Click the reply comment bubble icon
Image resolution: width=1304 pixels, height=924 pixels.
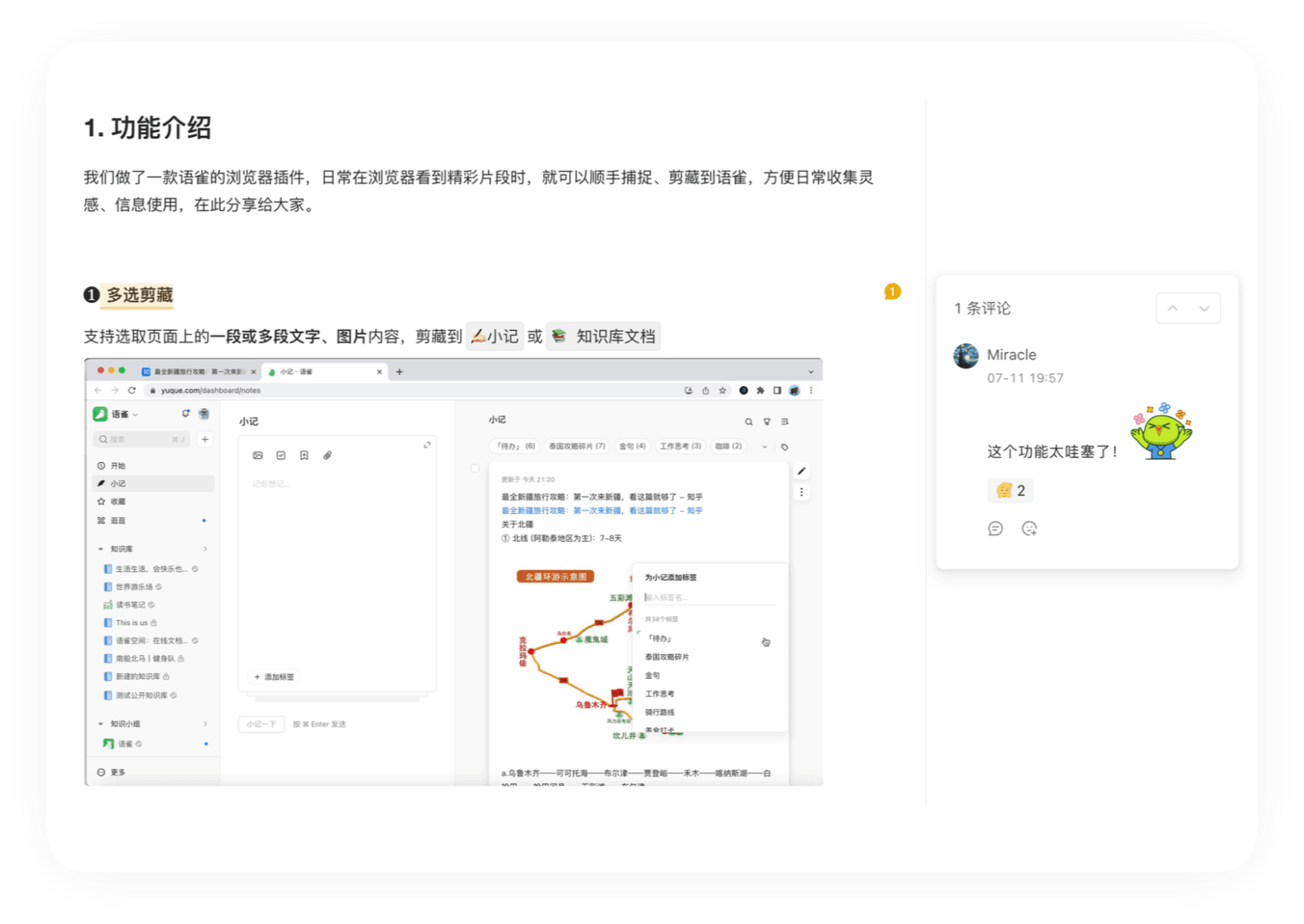995,529
